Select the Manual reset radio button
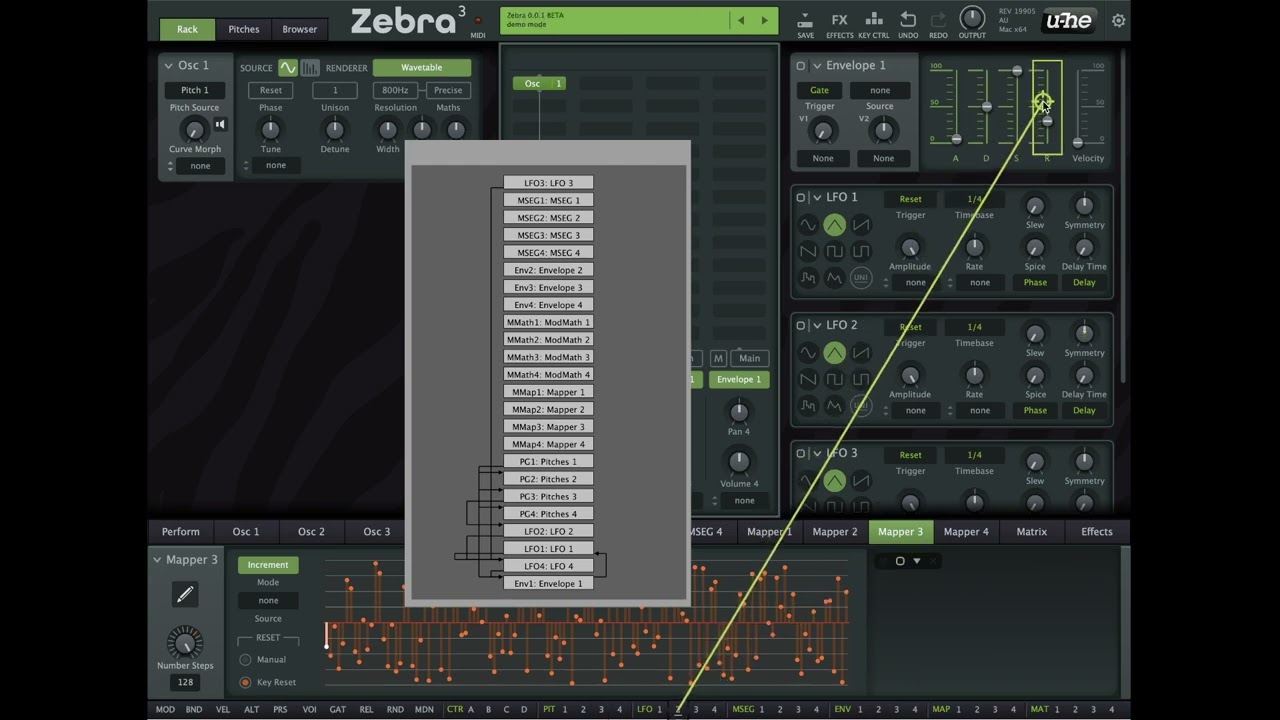Viewport: 1280px width, 720px height. [245, 660]
